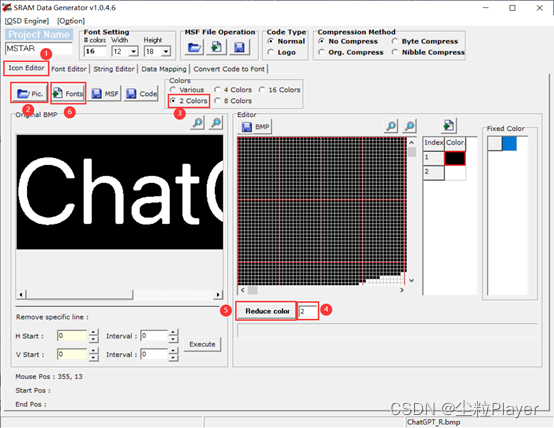Screen dimensions: 554x428
Task: Click the Original BMP preview image
Action: coord(120,192)
